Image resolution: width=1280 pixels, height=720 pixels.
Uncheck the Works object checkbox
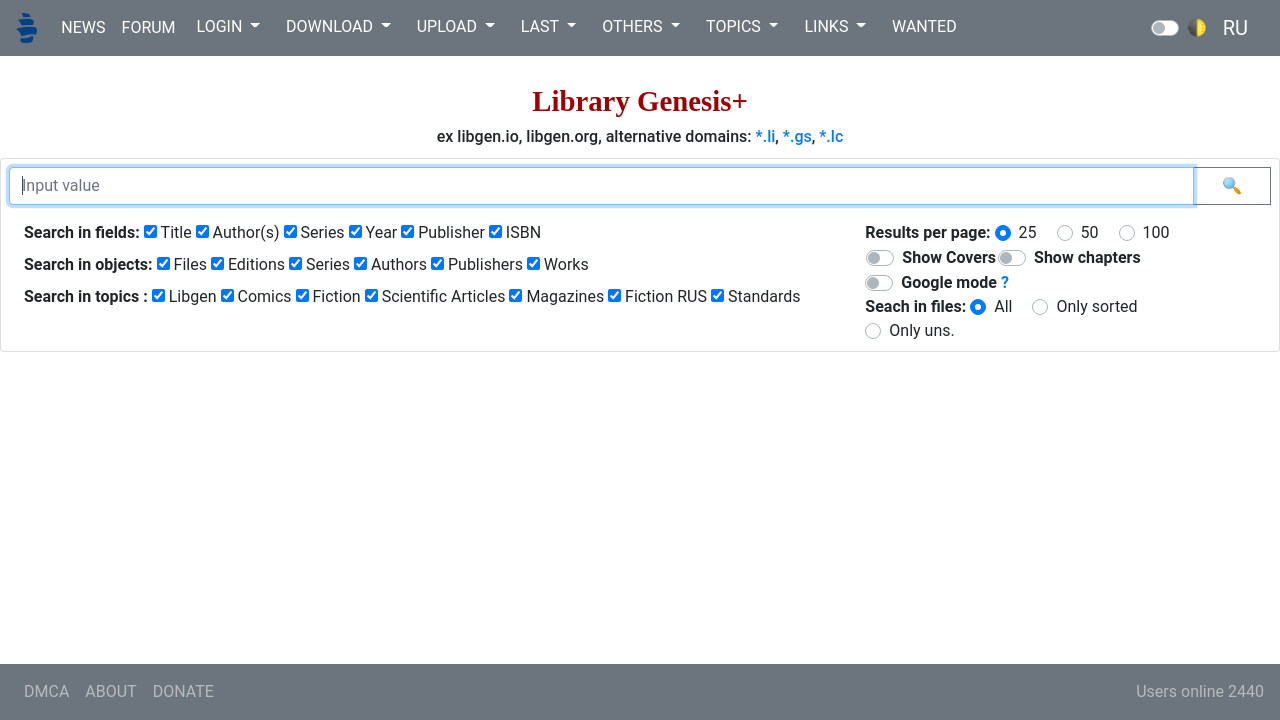pyautogui.click(x=533, y=264)
